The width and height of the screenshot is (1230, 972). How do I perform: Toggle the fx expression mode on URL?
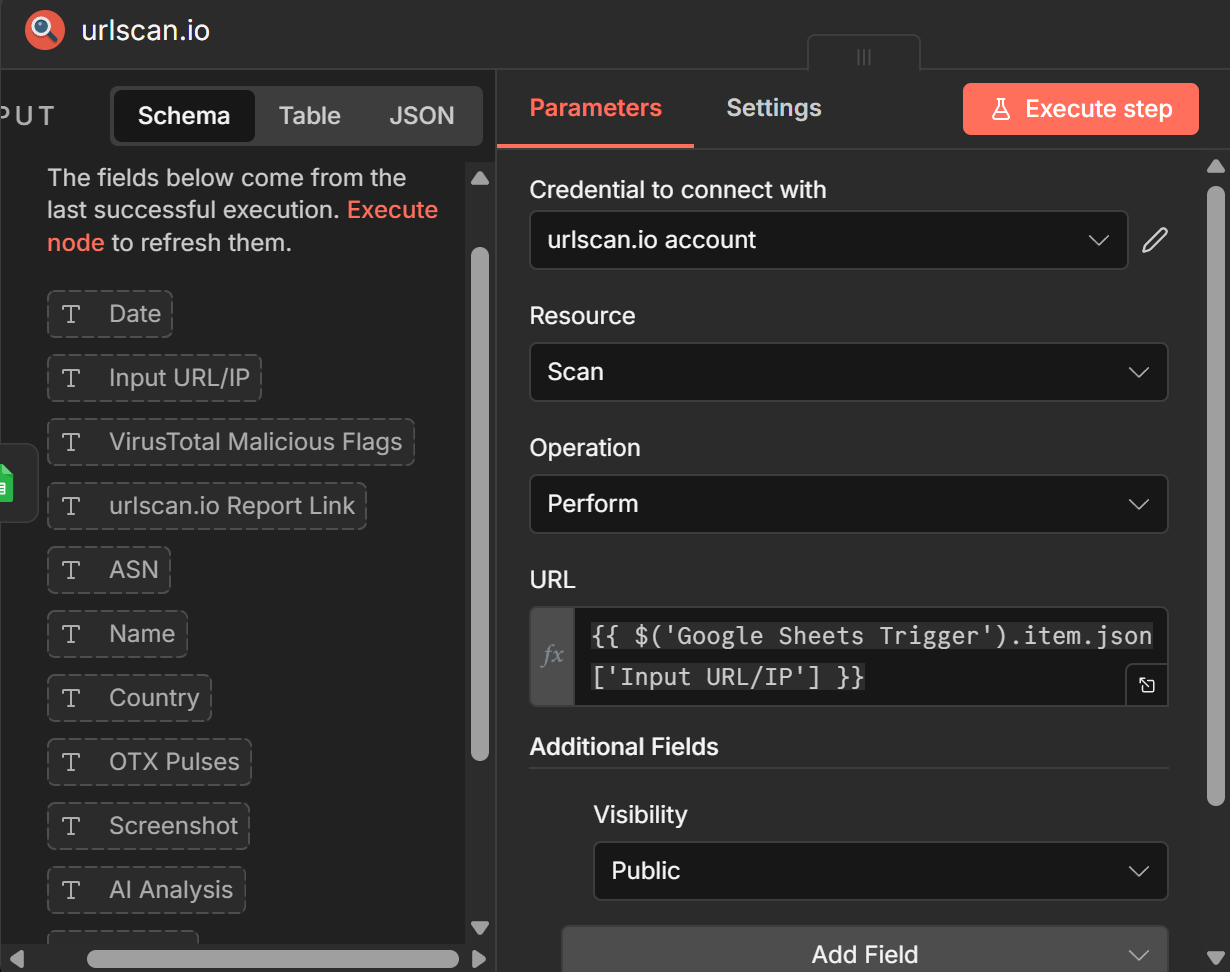pos(552,656)
